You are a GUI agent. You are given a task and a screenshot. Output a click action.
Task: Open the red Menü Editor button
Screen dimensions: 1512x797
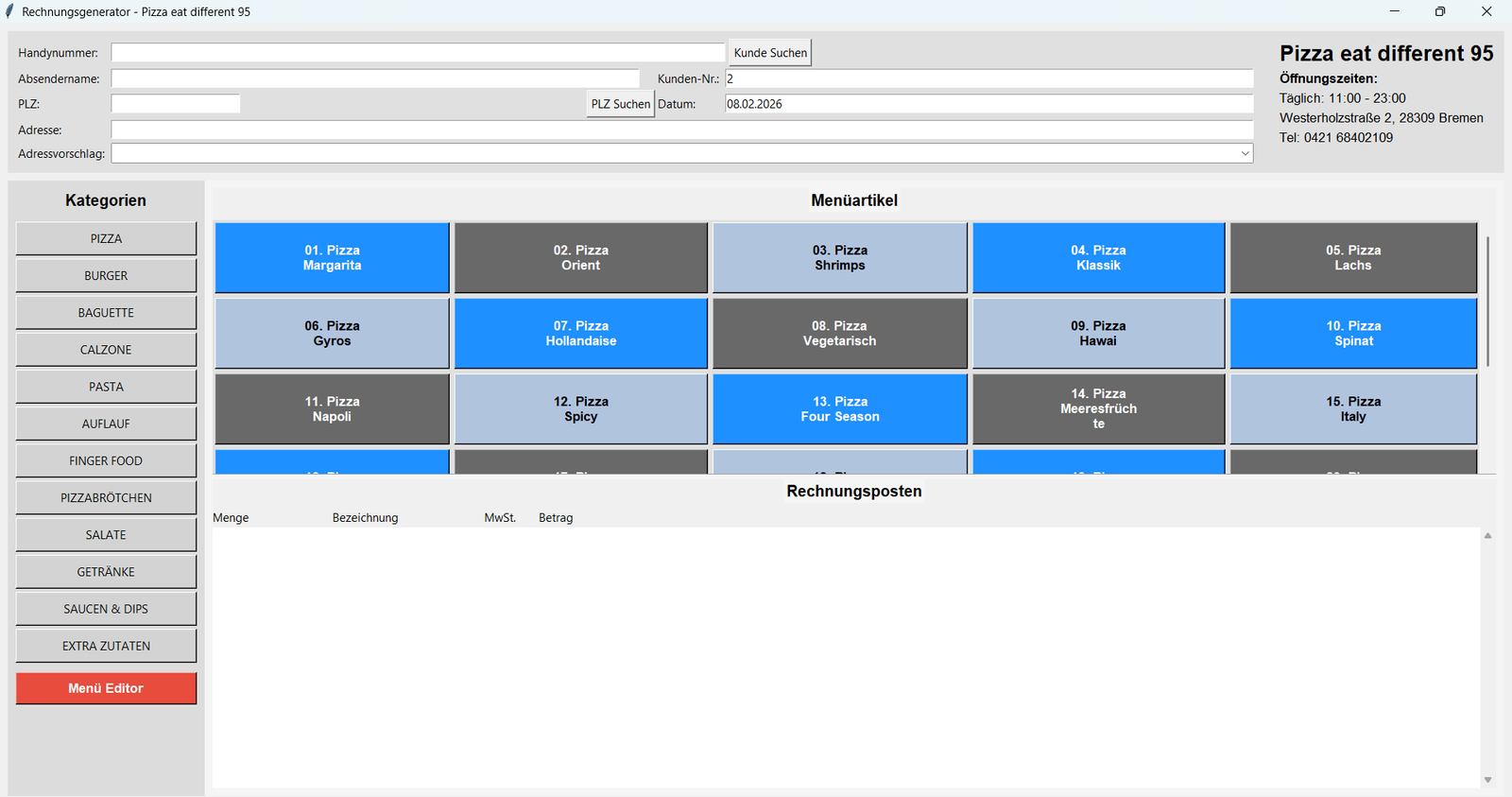(106, 688)
